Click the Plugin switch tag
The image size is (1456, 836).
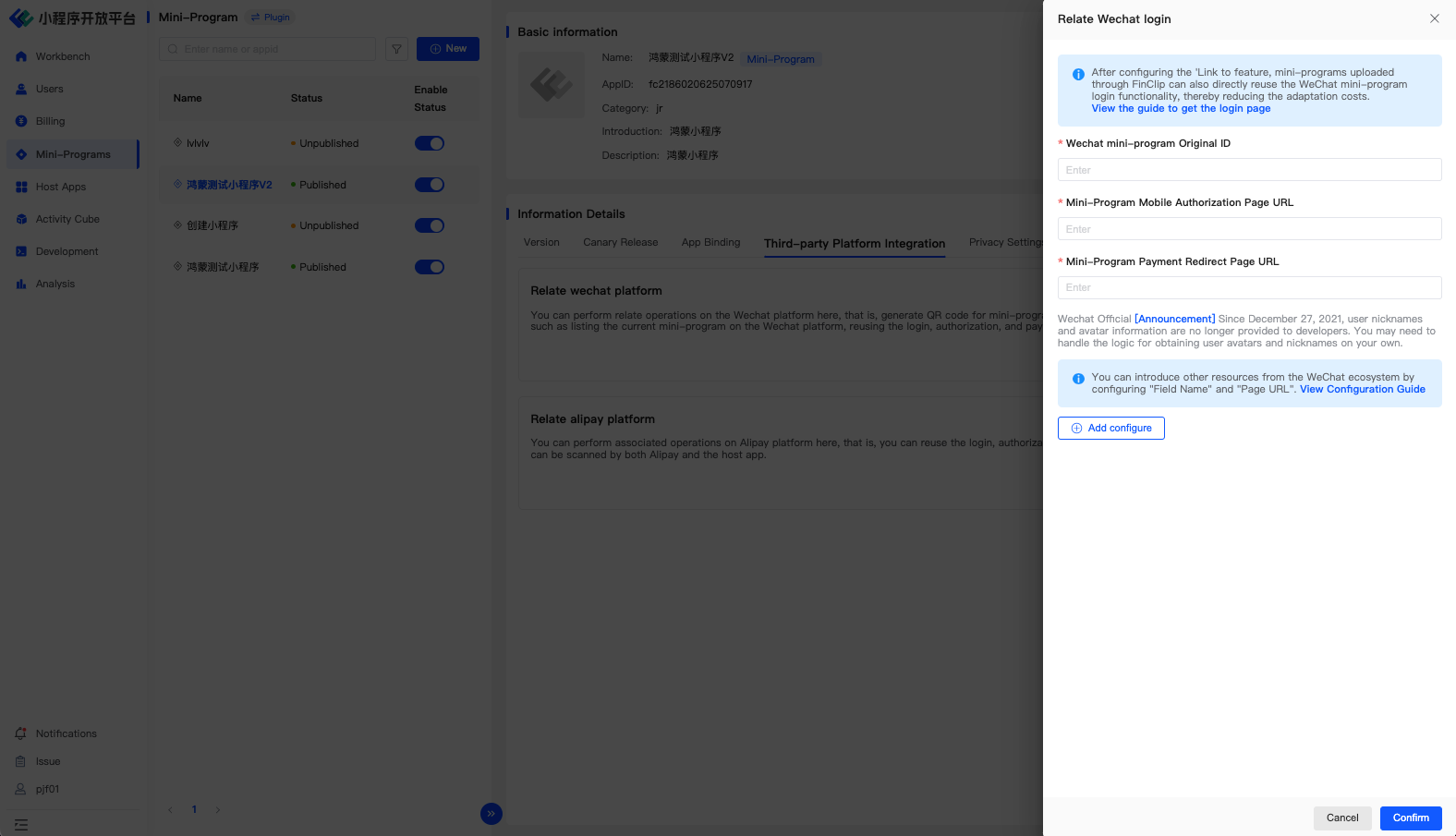pyautogui.click(x=270, y=18)
